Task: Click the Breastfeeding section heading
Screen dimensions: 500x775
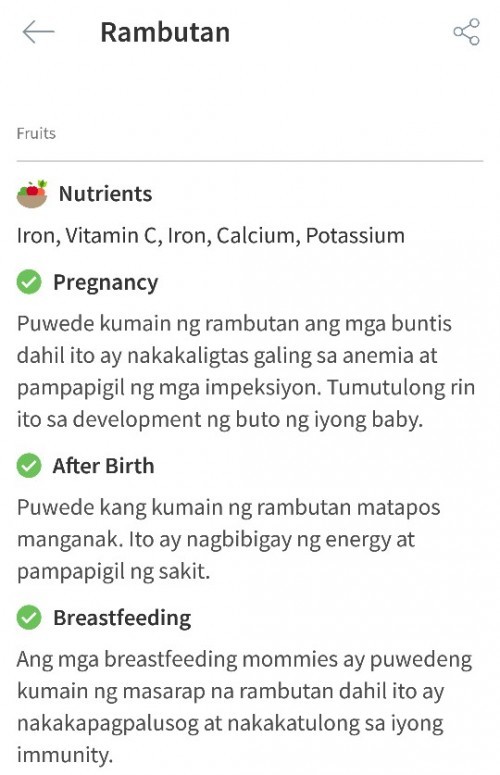Action: (122, 618)
